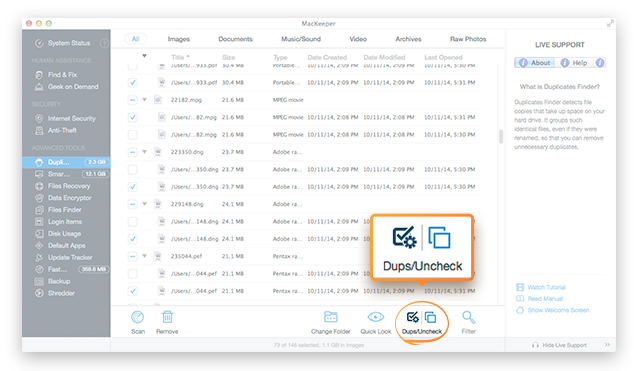Screen dimensions: 634x371
Task: Sort by the Size column header
Action: pyautogui.click(x=228, y=57)
